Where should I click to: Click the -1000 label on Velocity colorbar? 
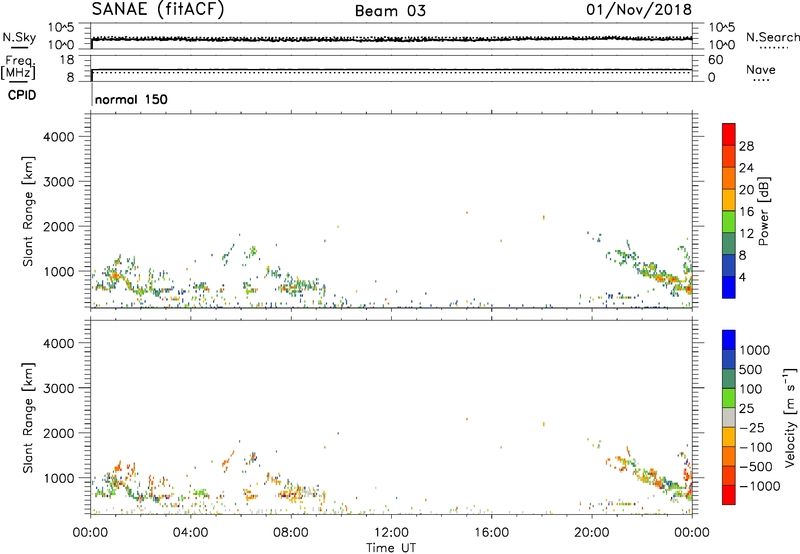759,486
